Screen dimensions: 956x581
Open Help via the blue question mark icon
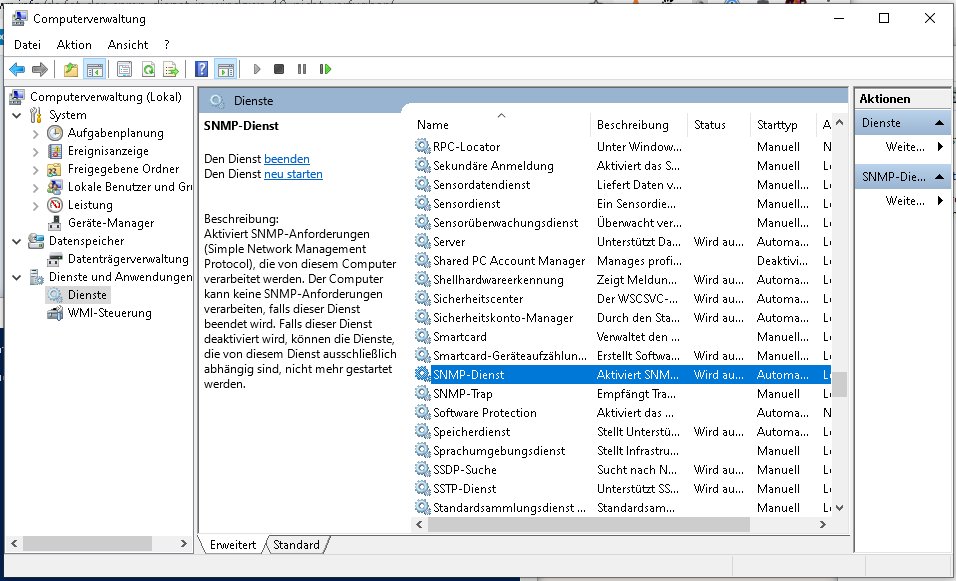coord(200,68)
